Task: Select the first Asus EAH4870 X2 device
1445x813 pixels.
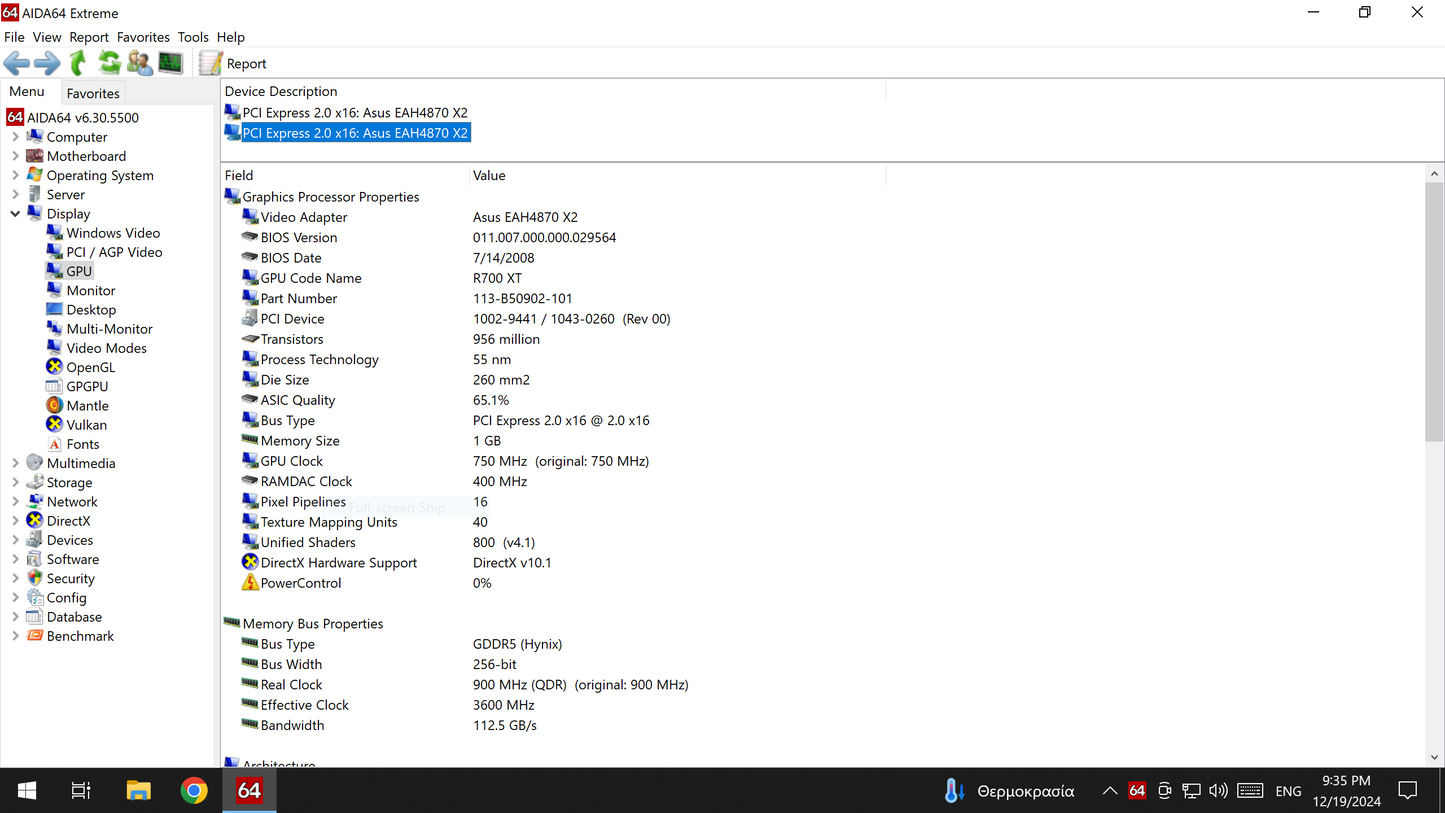Action: pyautogui.click(x=354, y=113)
